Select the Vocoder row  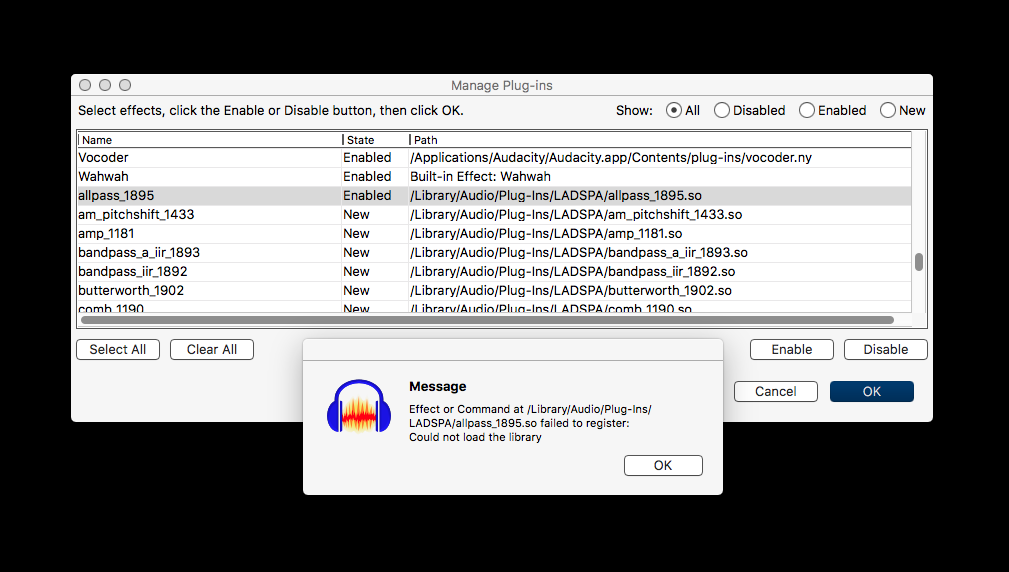[494, 158]
